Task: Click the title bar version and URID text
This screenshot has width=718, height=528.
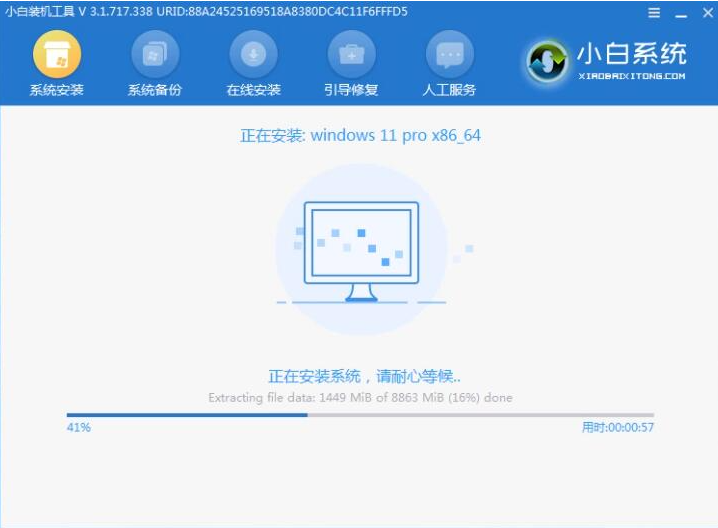Action: pyautogui.click(x=206, y=11)
